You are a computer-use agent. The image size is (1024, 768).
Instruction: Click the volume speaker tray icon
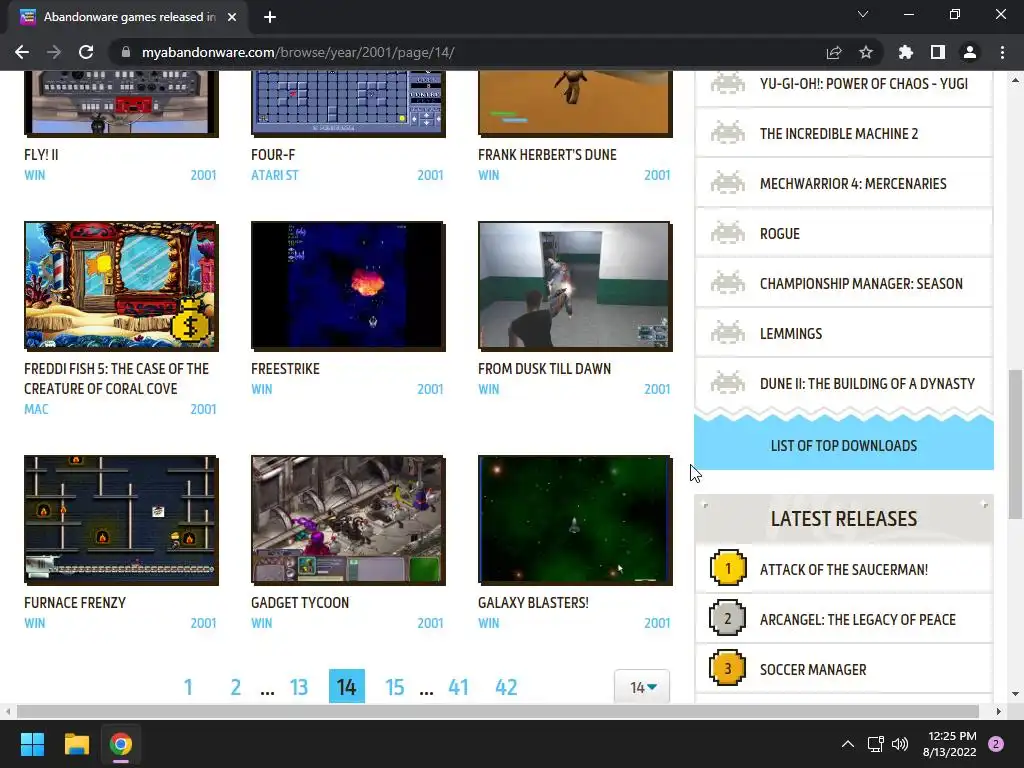(900, 744)
